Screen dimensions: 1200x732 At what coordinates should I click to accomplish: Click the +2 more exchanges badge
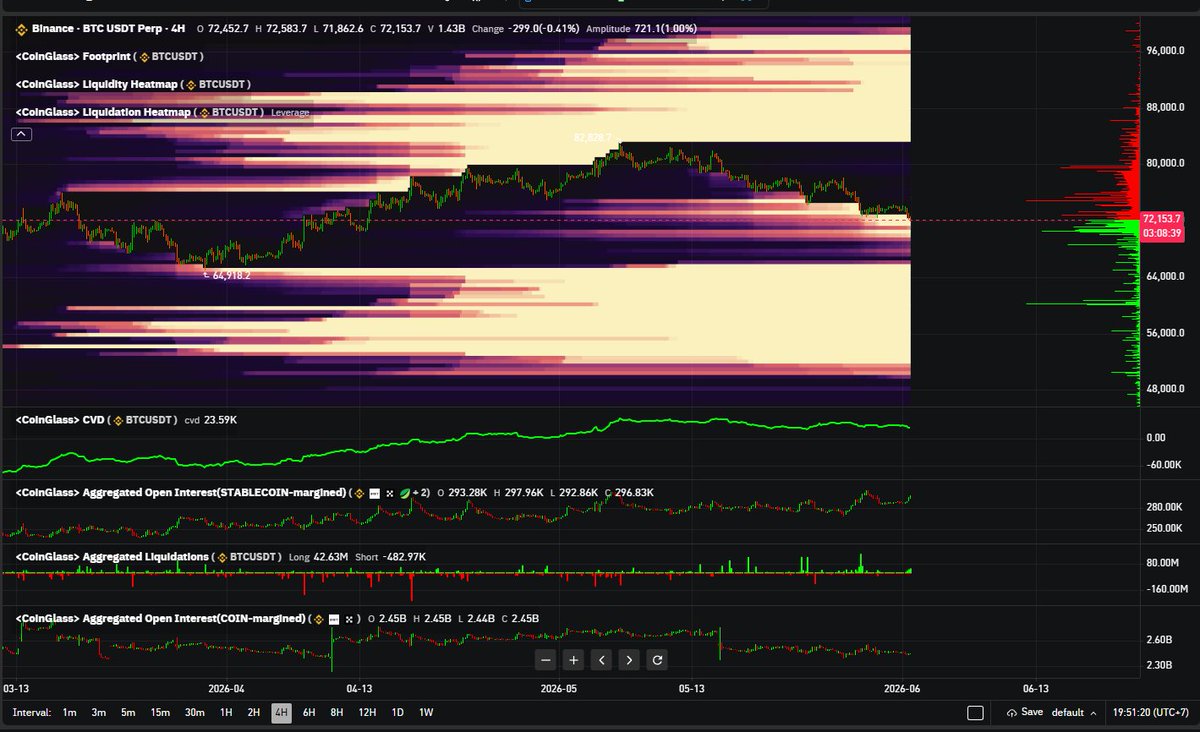(x=422, y=492)
